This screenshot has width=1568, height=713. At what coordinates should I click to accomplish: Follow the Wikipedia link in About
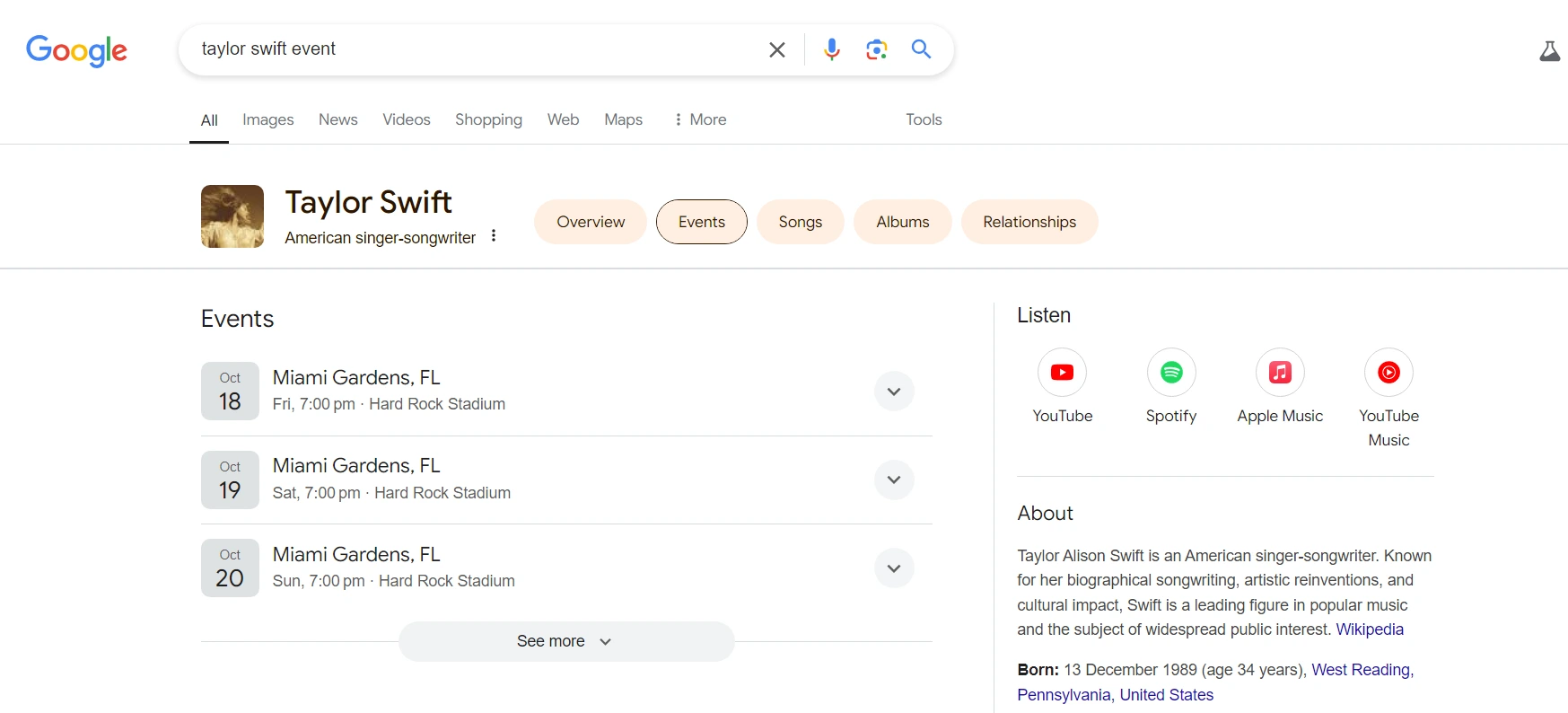click(1369, 629)
